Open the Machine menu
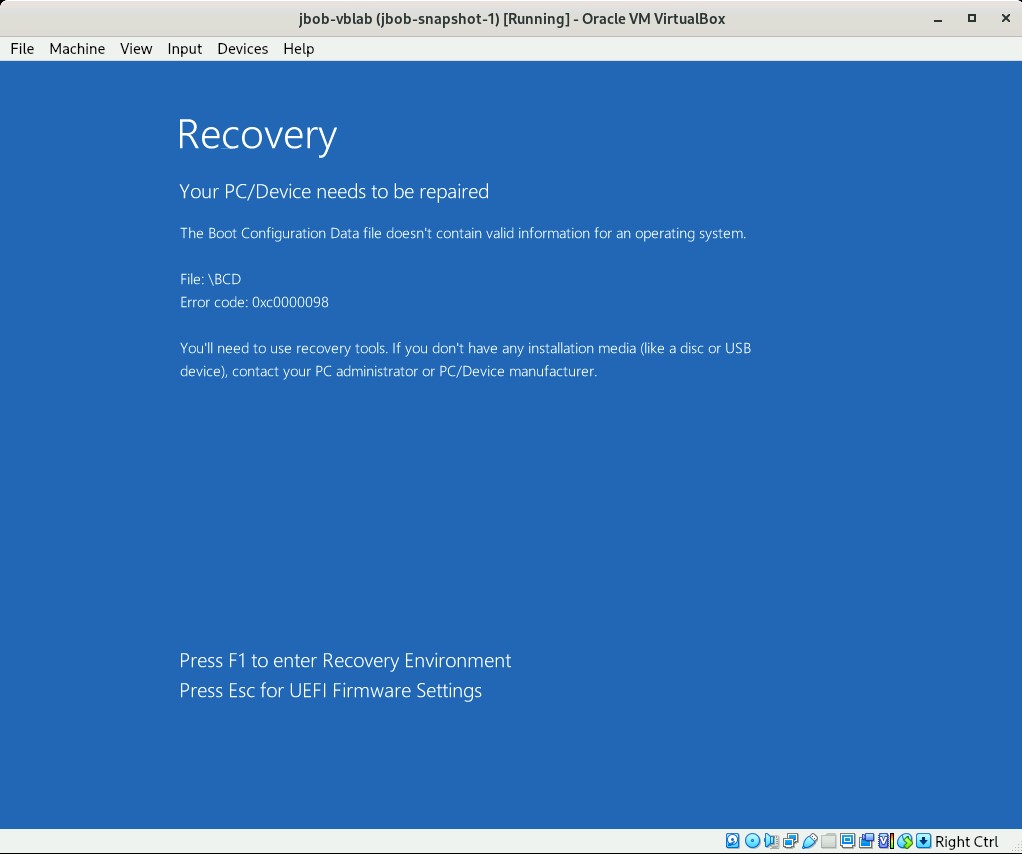Image resolution: width=1022 pixels, height=854 pixels. [x=77, y=48]
